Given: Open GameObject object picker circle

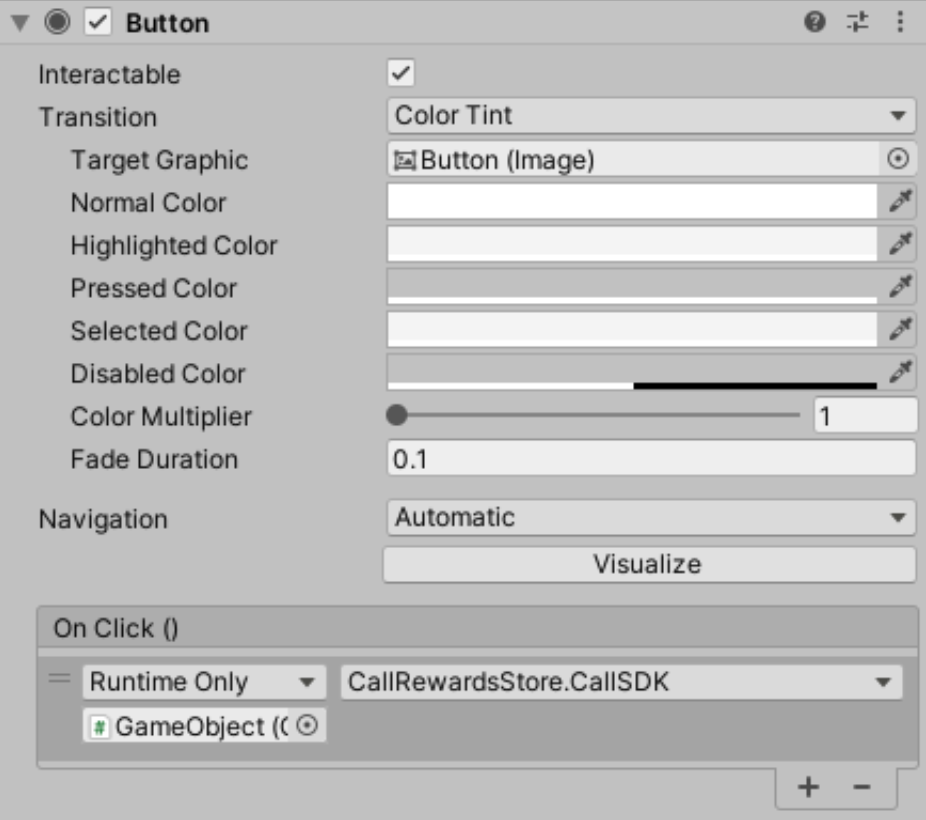Looking at the screenshot, I should click(307, 725).
